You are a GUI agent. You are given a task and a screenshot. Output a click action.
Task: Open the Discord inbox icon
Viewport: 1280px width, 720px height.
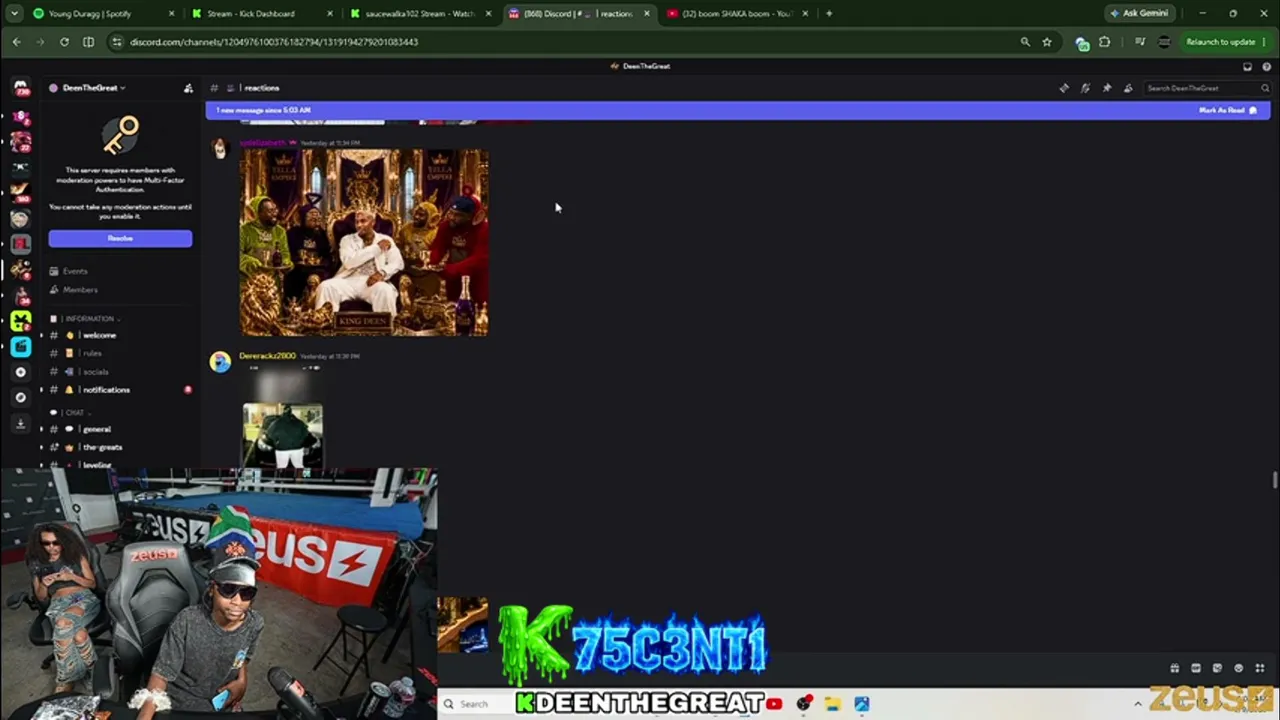[1247, 66]
